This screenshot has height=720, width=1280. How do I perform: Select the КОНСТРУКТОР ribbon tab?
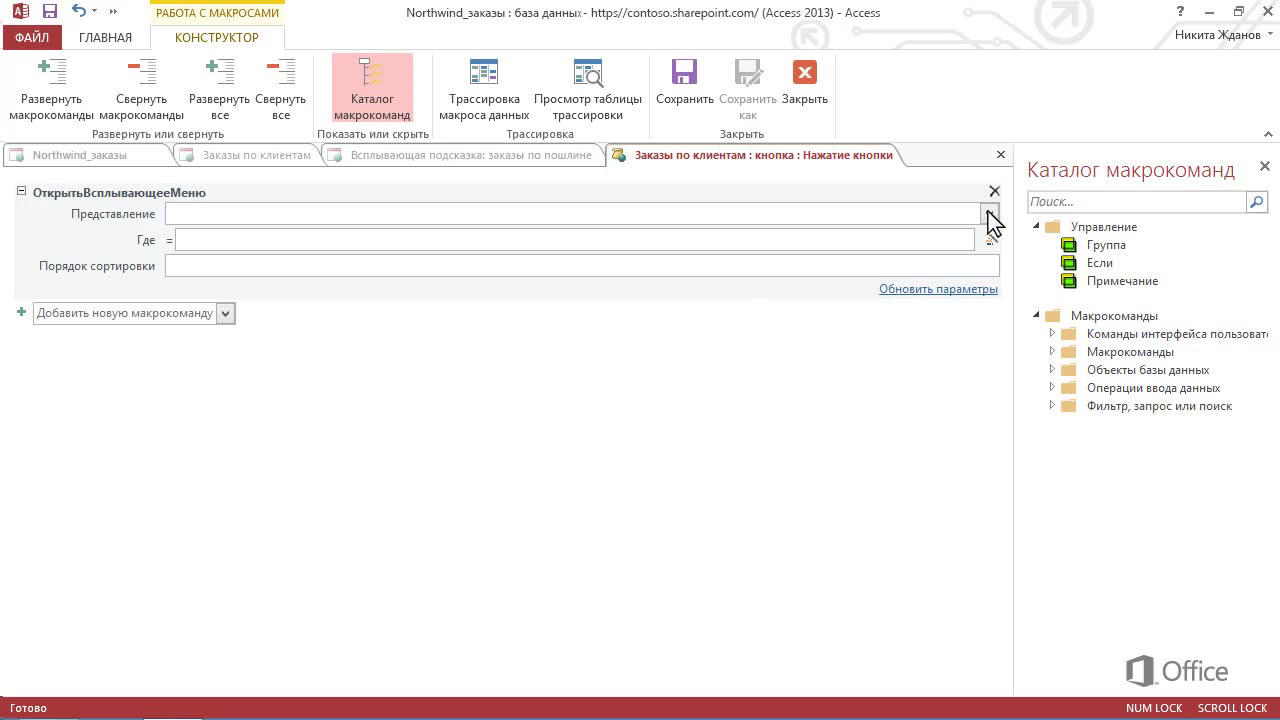(x=217, y=37)
